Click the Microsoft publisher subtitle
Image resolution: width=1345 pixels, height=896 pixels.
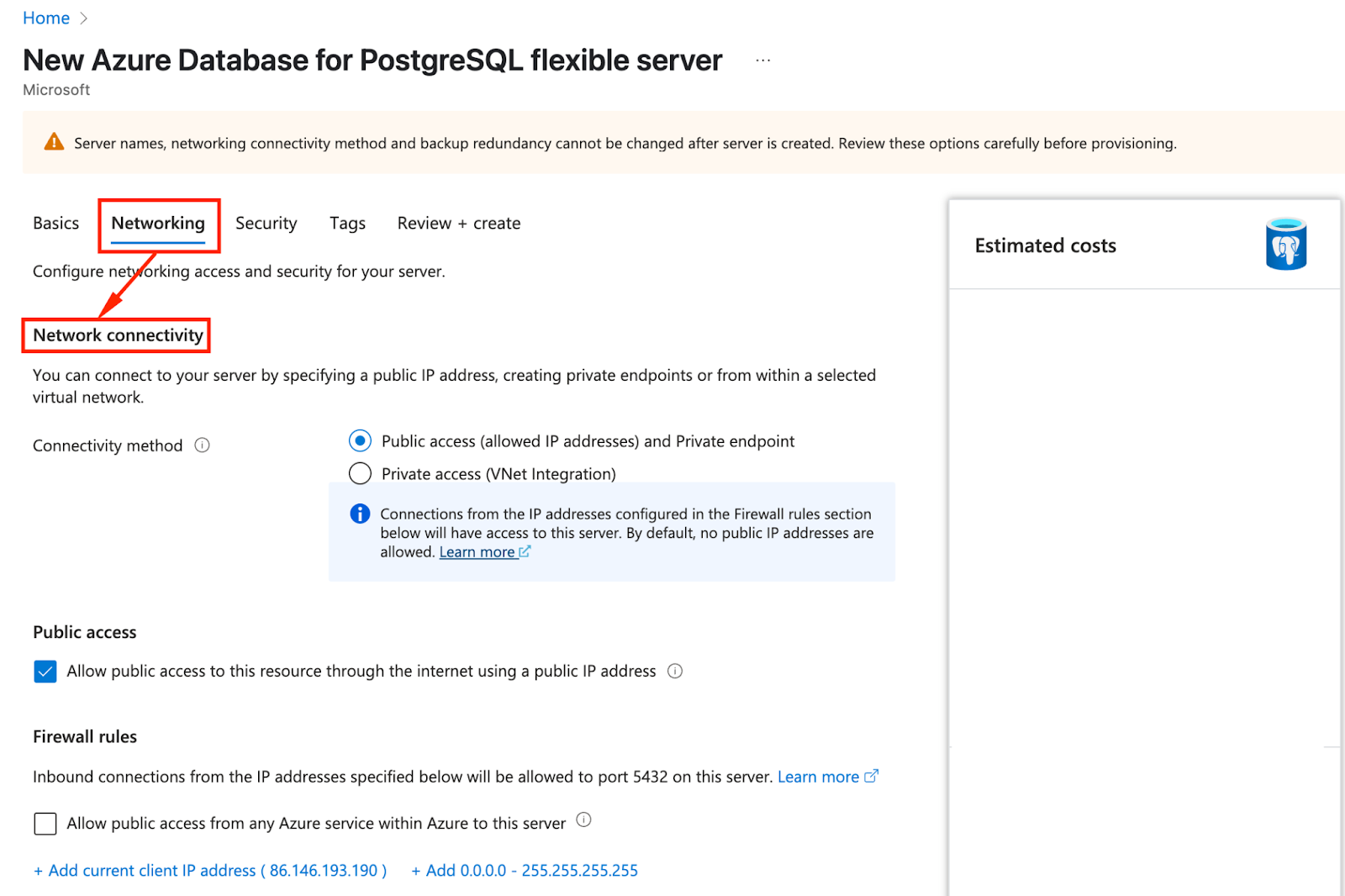coord(56,90)
